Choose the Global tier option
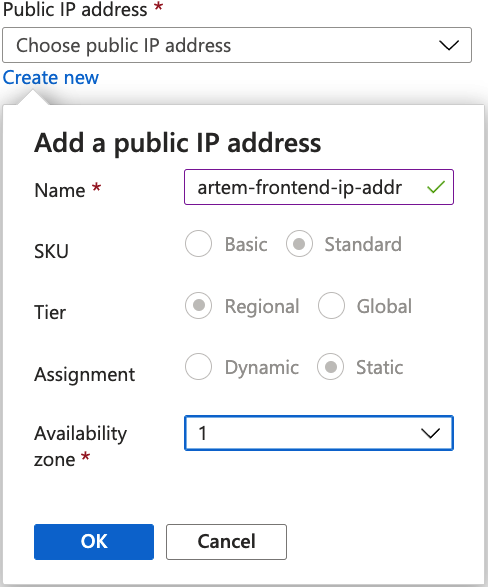This screenshot has height=587, width=488. 331,305
